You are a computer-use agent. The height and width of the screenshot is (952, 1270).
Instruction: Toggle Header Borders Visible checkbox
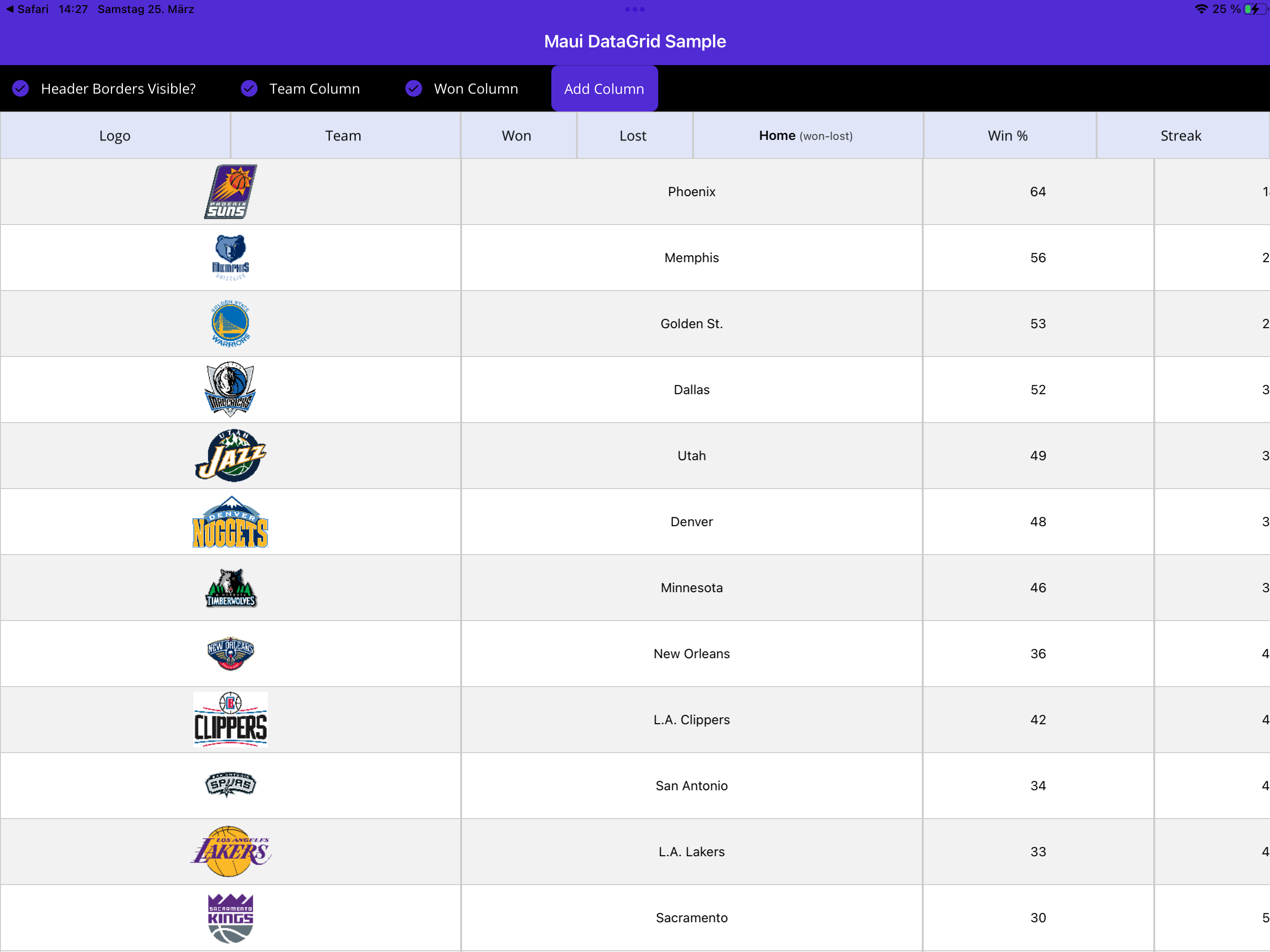point(20,88)
